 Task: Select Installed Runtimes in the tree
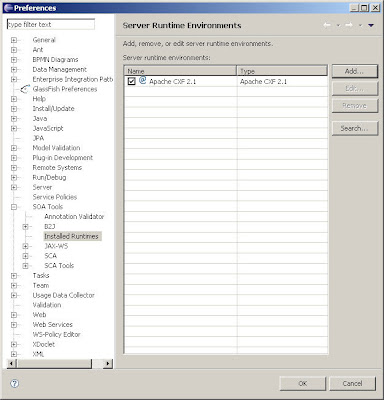coord(72,236)
